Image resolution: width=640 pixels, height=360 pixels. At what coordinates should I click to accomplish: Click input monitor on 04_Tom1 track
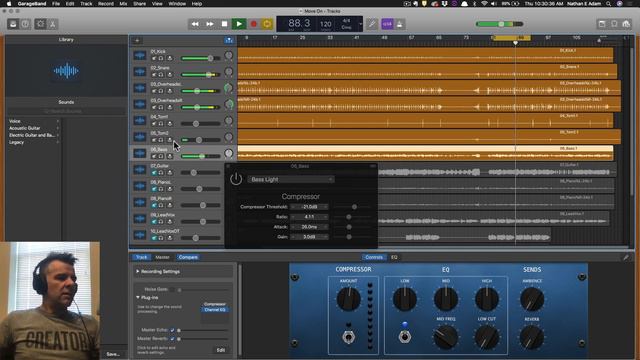tap(170, 124)
